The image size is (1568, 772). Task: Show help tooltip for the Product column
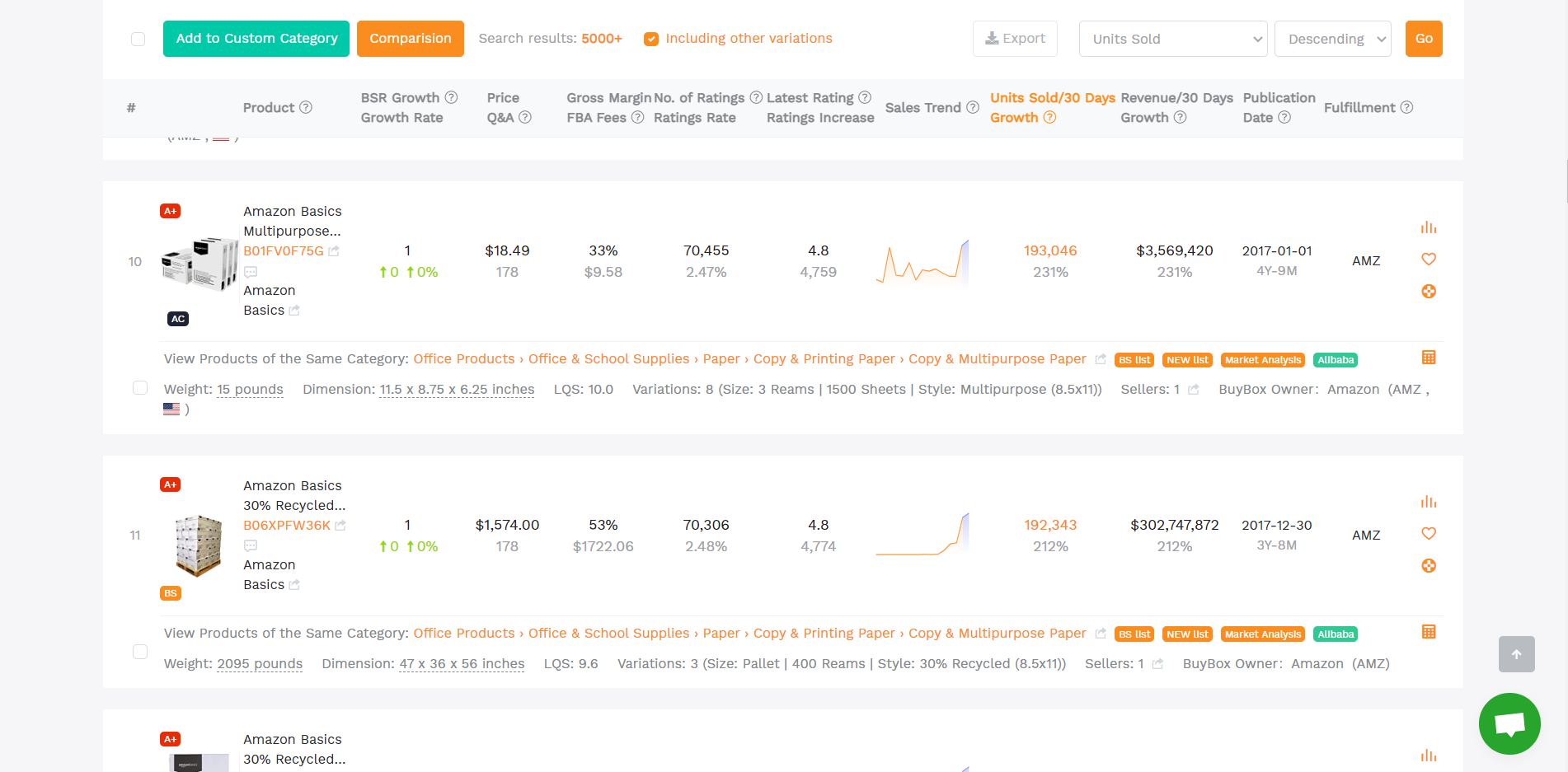click(306, 107)
